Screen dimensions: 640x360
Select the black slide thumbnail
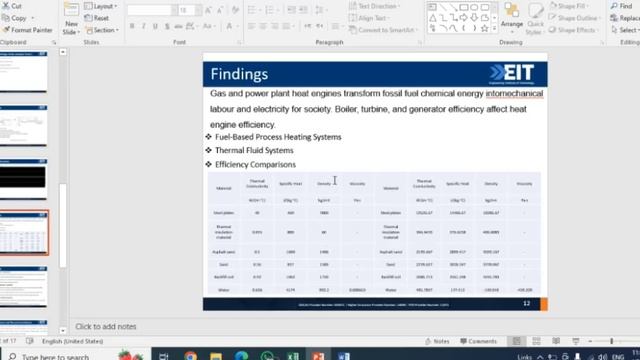click(23, 179)
